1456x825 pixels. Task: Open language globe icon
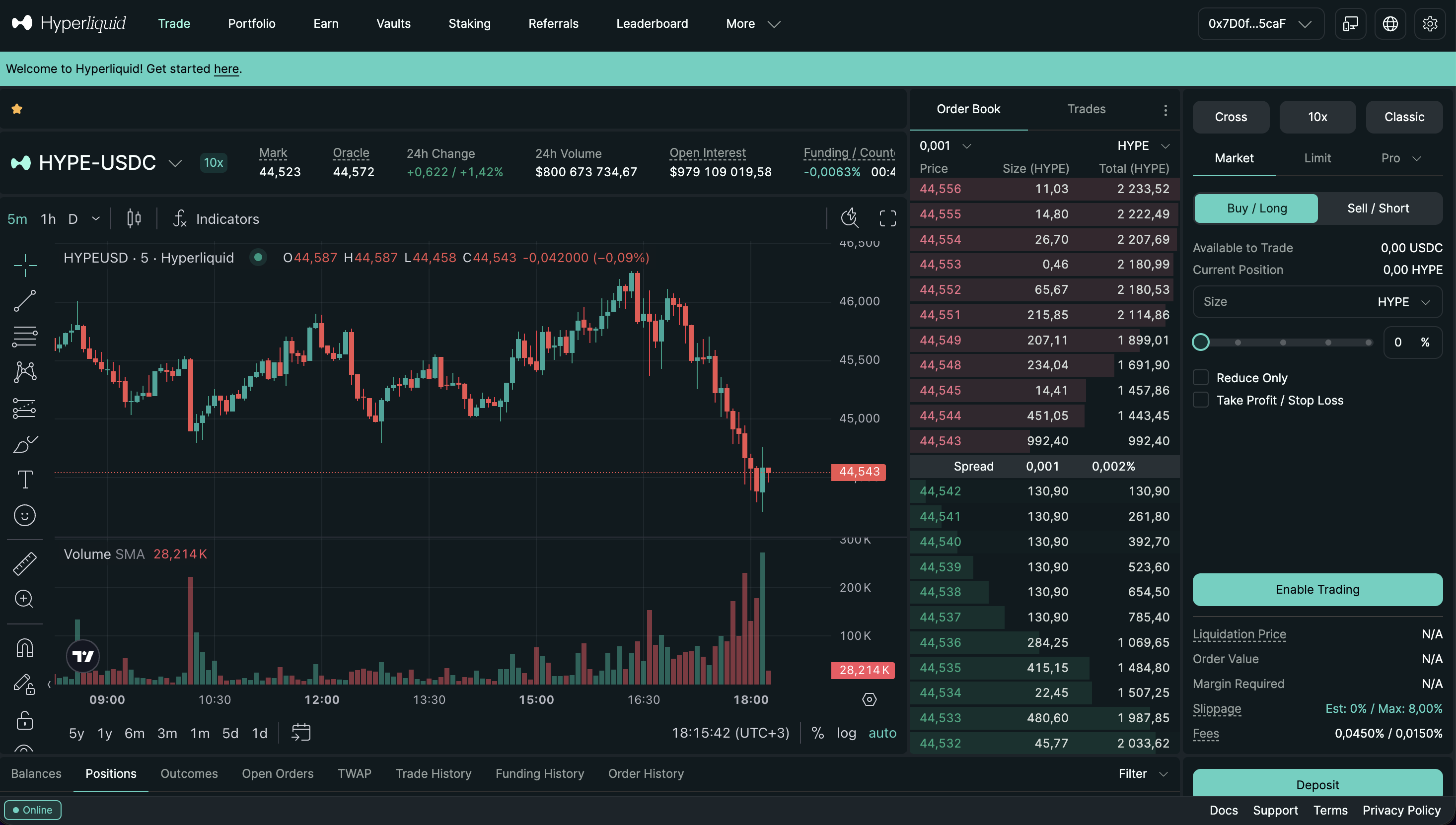[1389, 24]
